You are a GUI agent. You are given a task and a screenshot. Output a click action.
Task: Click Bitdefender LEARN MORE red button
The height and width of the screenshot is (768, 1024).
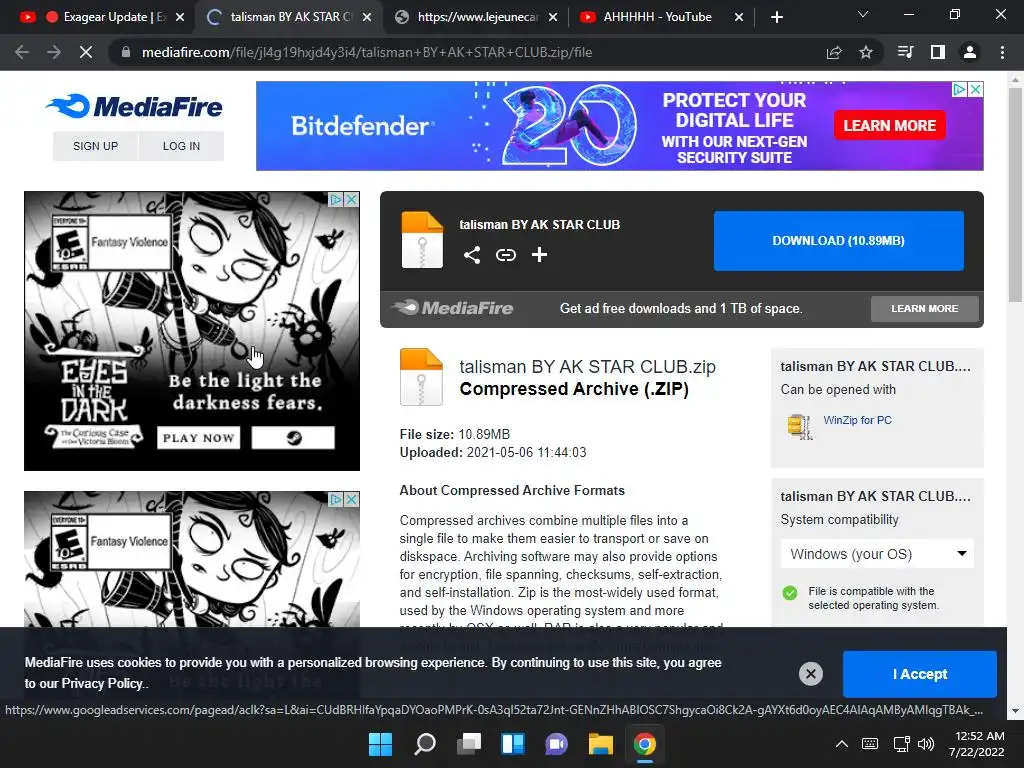[x=889, y=125]
